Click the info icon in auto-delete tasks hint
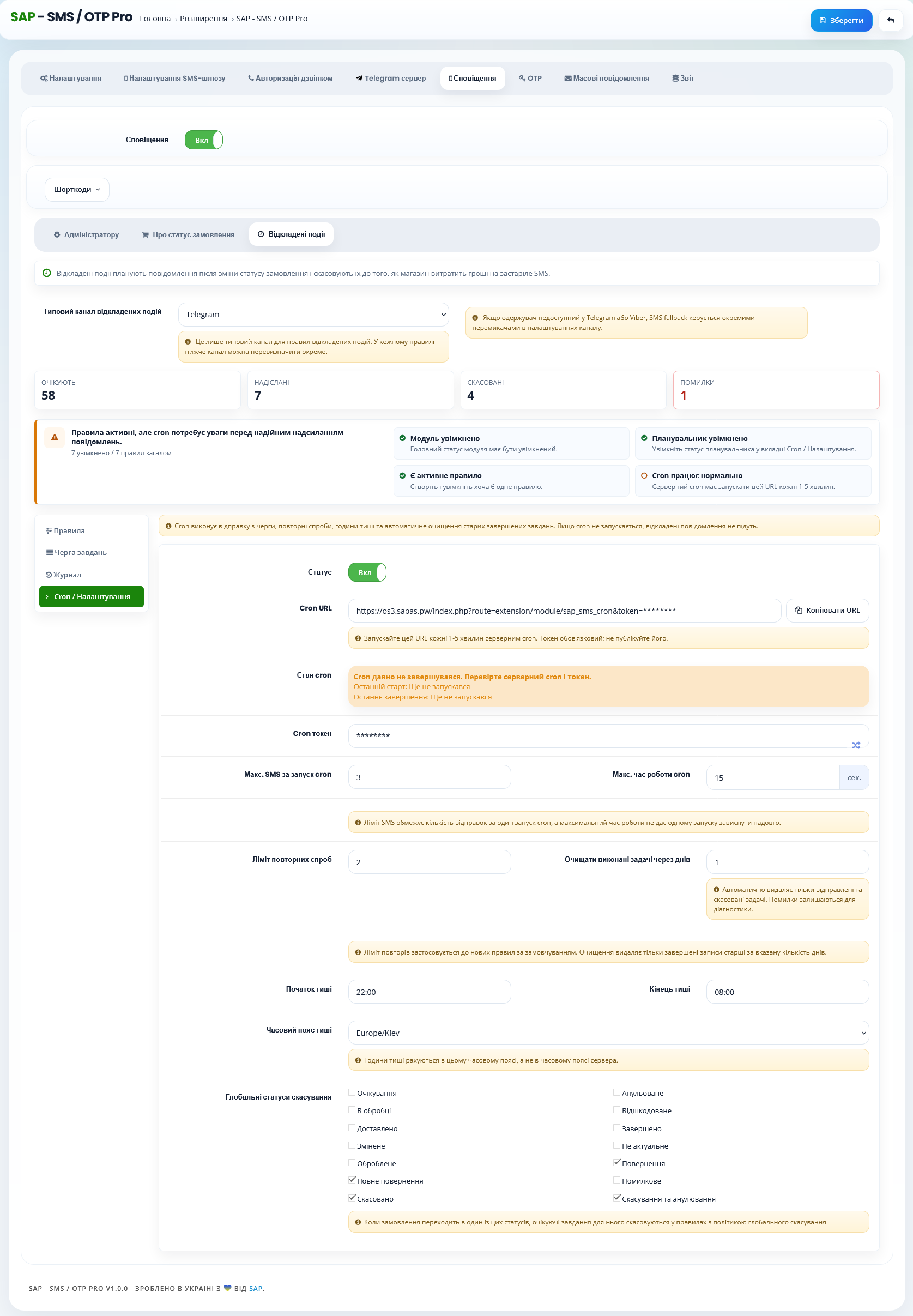Viewport: 913px width, 1316px height. [x=716, y=889]
